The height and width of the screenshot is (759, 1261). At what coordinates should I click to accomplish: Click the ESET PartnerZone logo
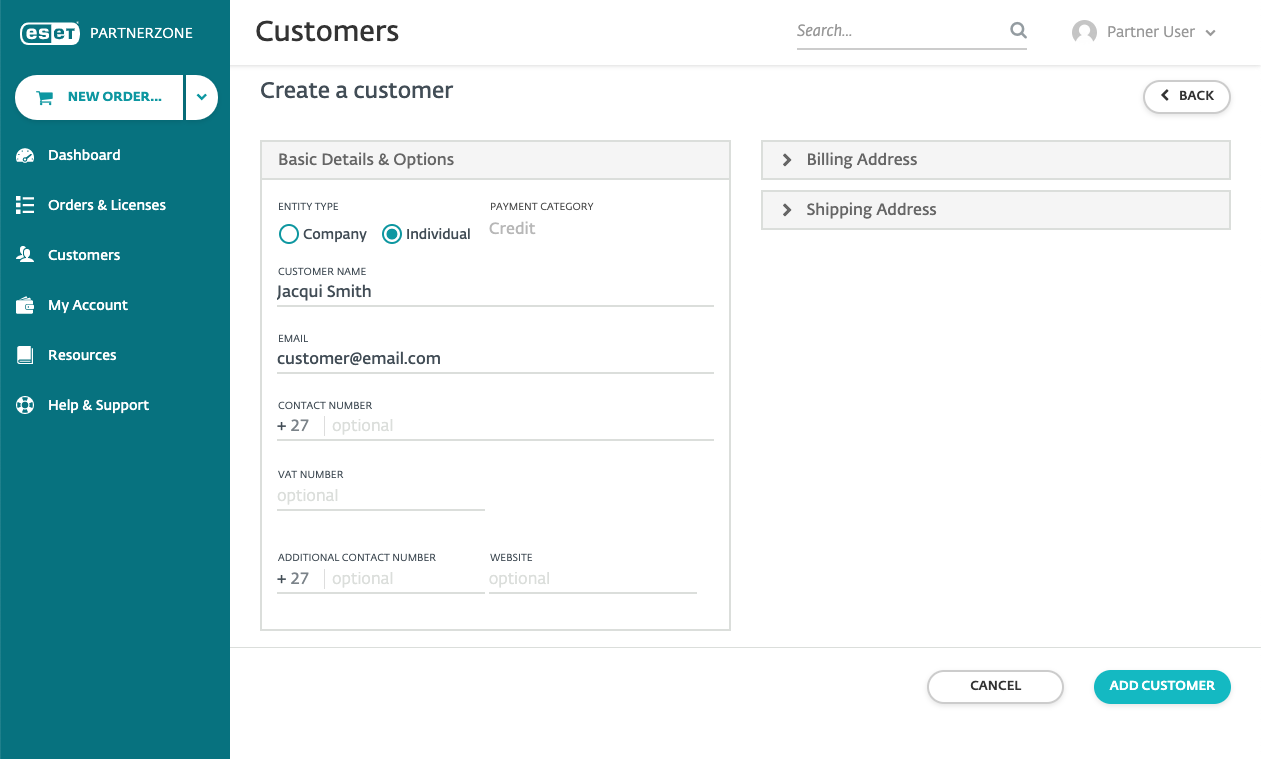click(x=107, y=33)
